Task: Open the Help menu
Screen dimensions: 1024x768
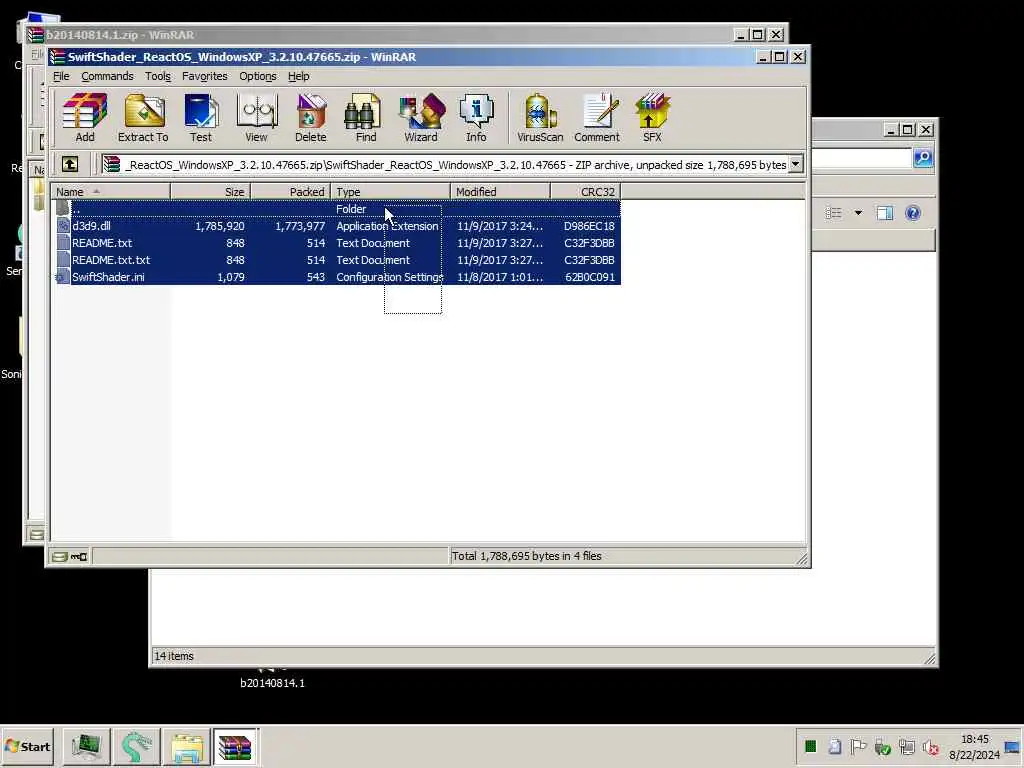Action: 298,76
